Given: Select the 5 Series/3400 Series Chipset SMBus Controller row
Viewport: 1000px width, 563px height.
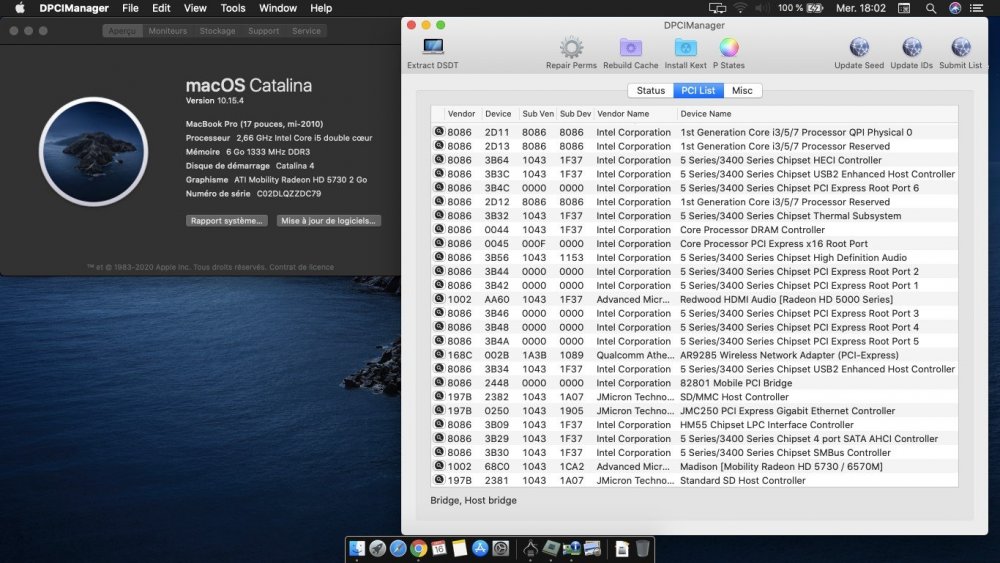Looking at the screenshot, I should (x=694, y=453).
